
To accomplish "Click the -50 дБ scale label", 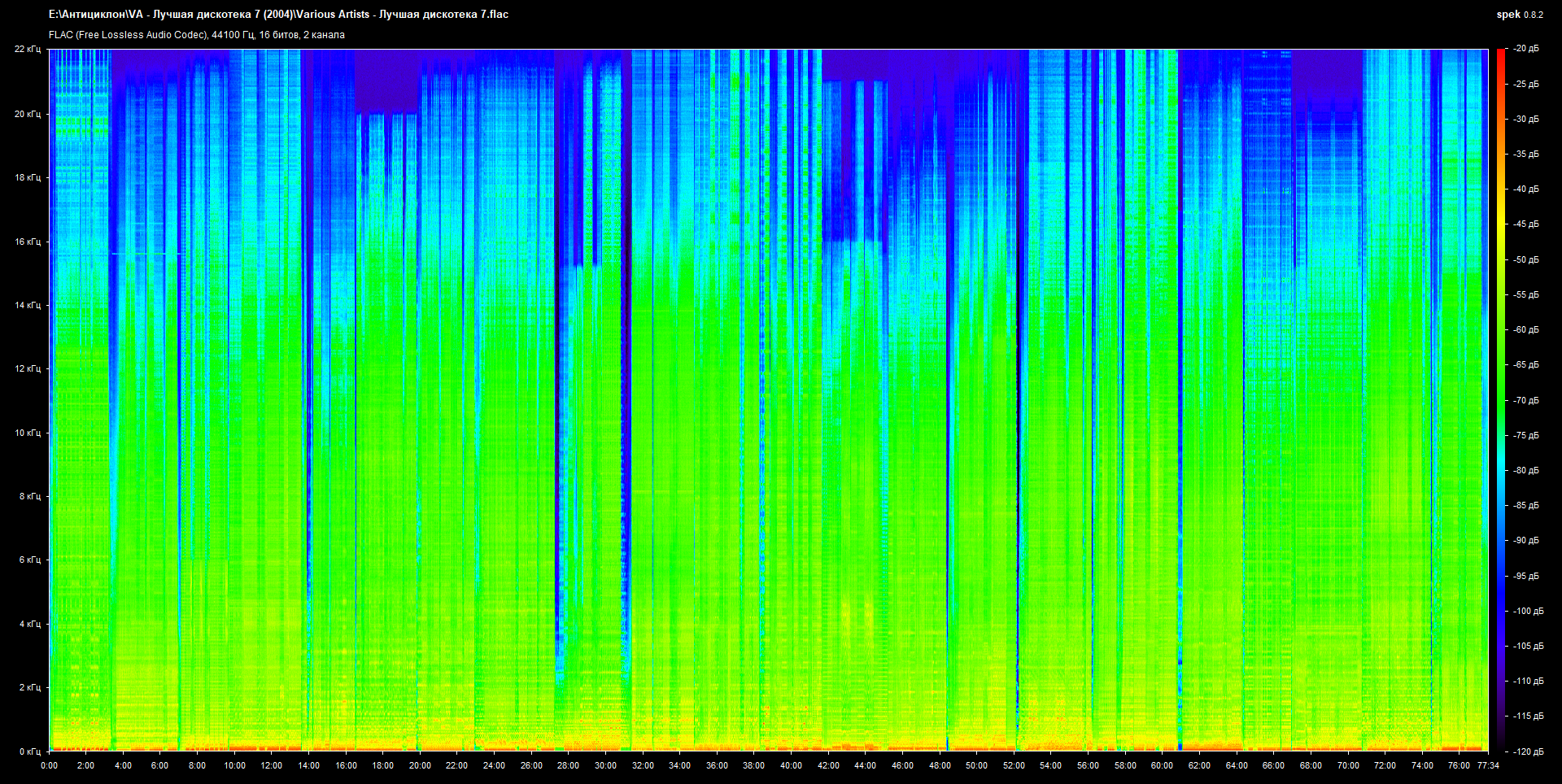I will (1525, 259).
